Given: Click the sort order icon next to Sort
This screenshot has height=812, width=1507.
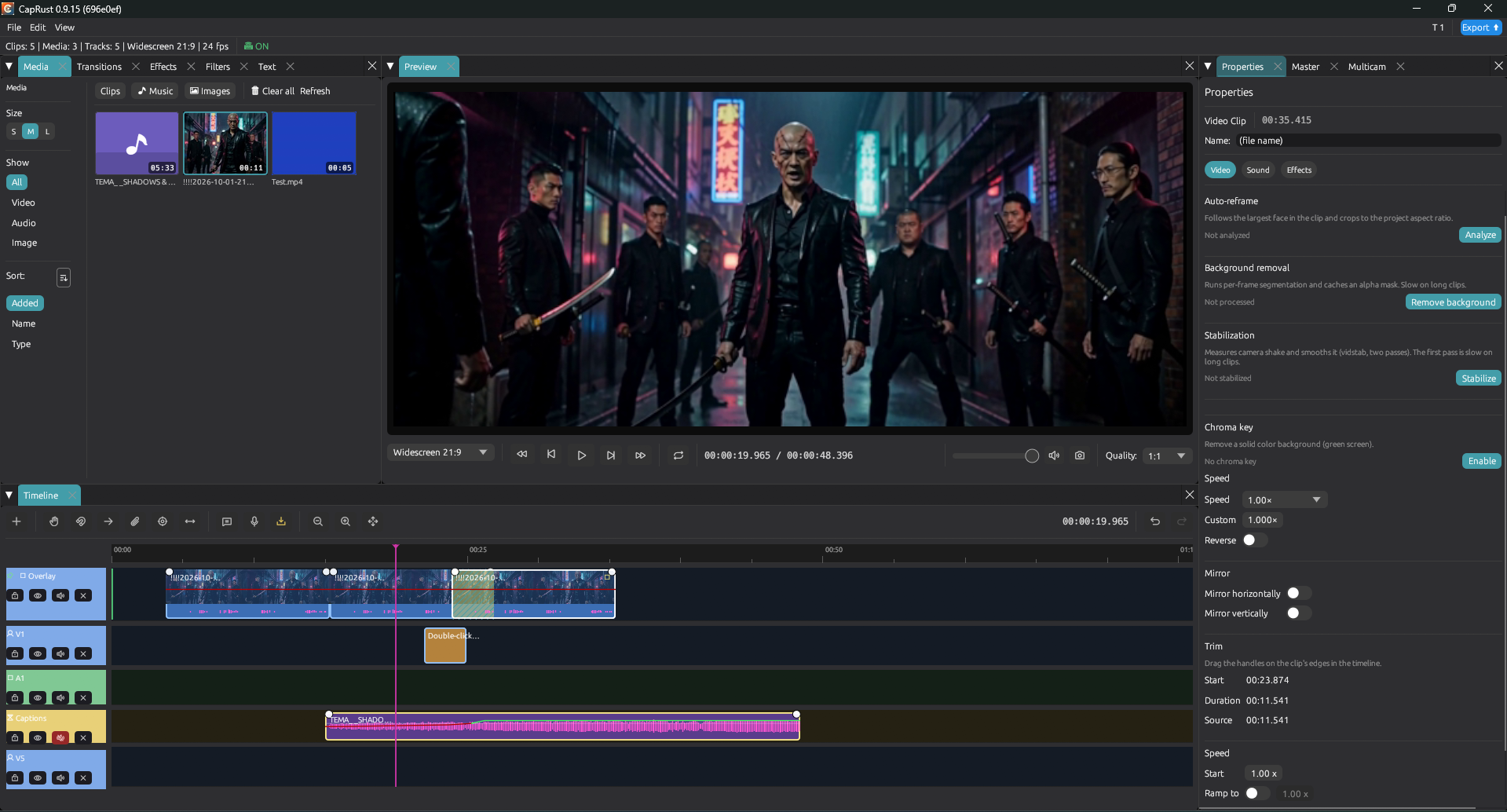Looking at the screenshot, I should (64, 277).
